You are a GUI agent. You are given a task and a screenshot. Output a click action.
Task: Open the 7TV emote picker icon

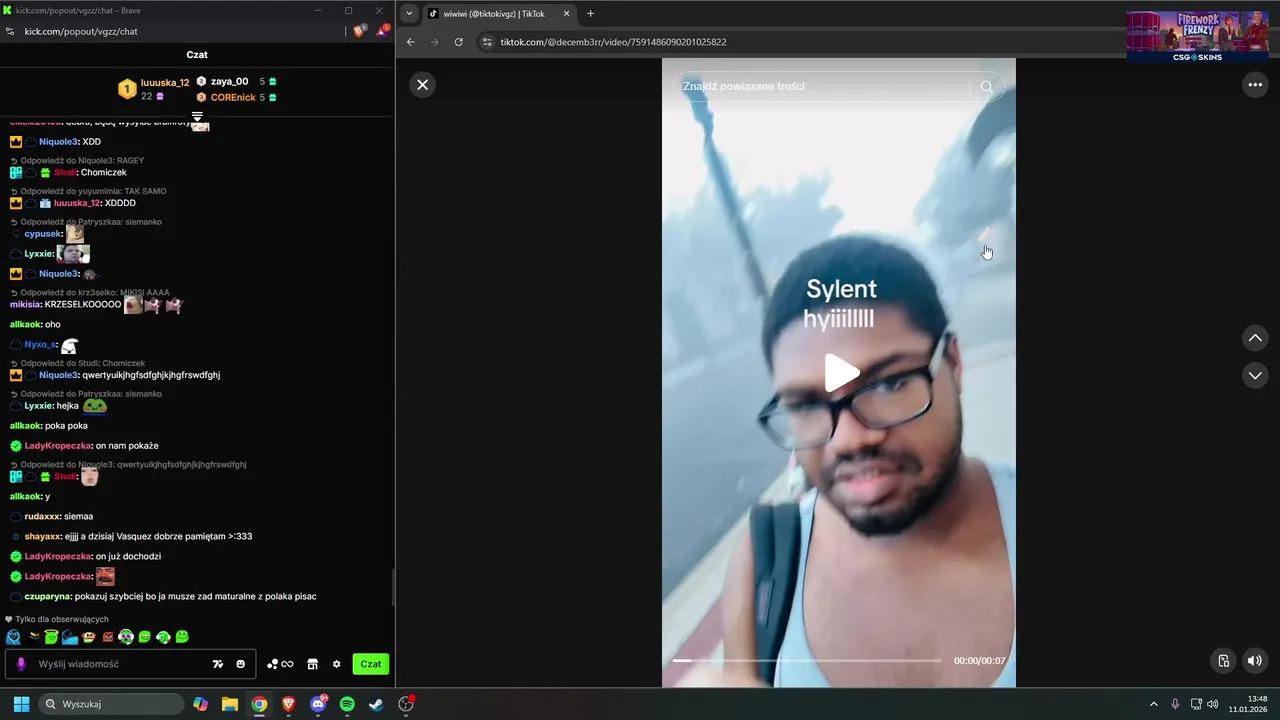(x=218, y=664)
